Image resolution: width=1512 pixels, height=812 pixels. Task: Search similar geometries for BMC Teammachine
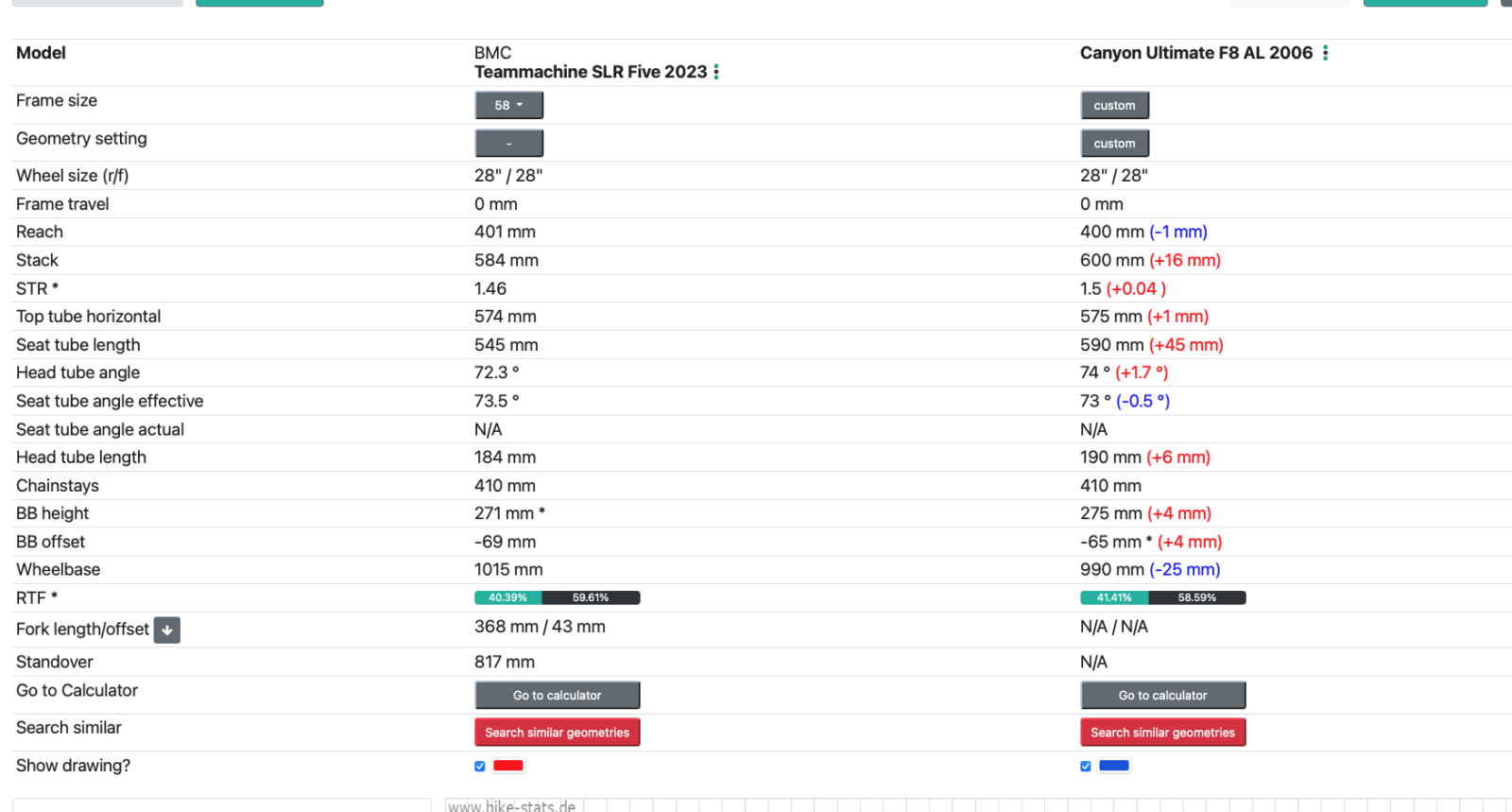click(557, 733)
